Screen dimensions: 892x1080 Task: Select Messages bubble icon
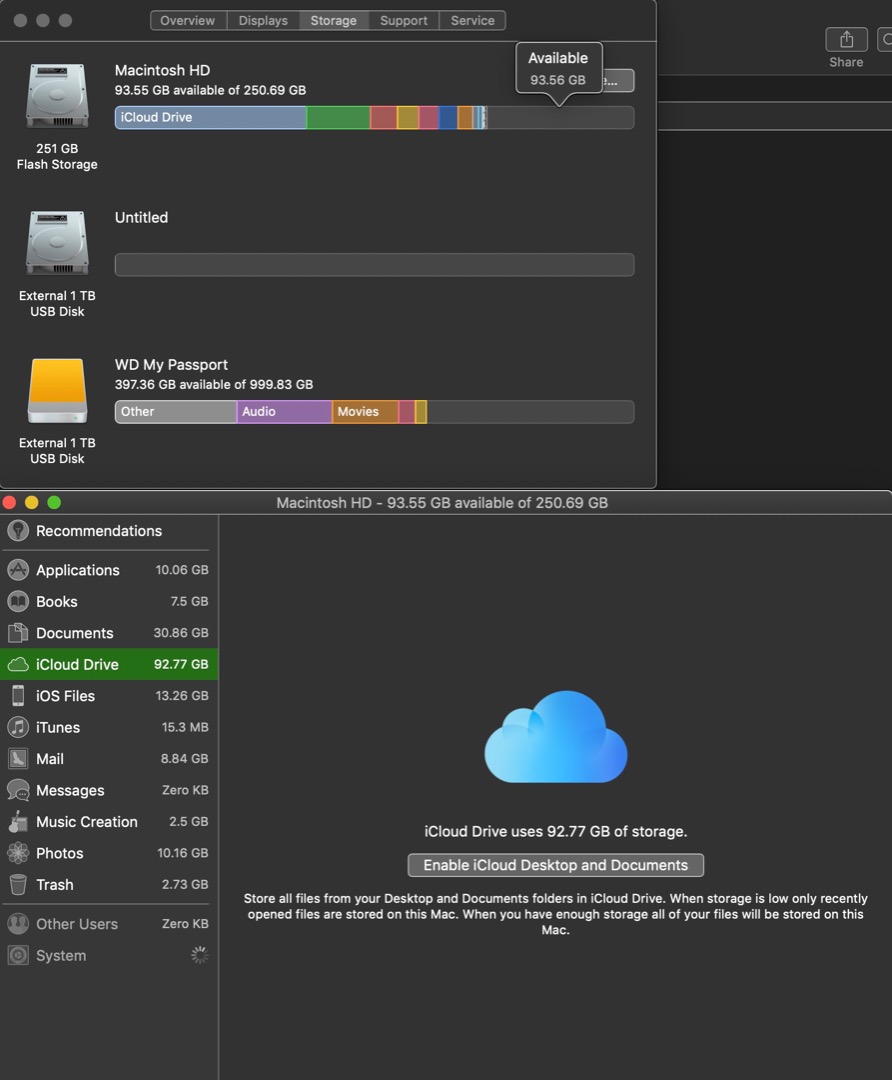point(18,790)
